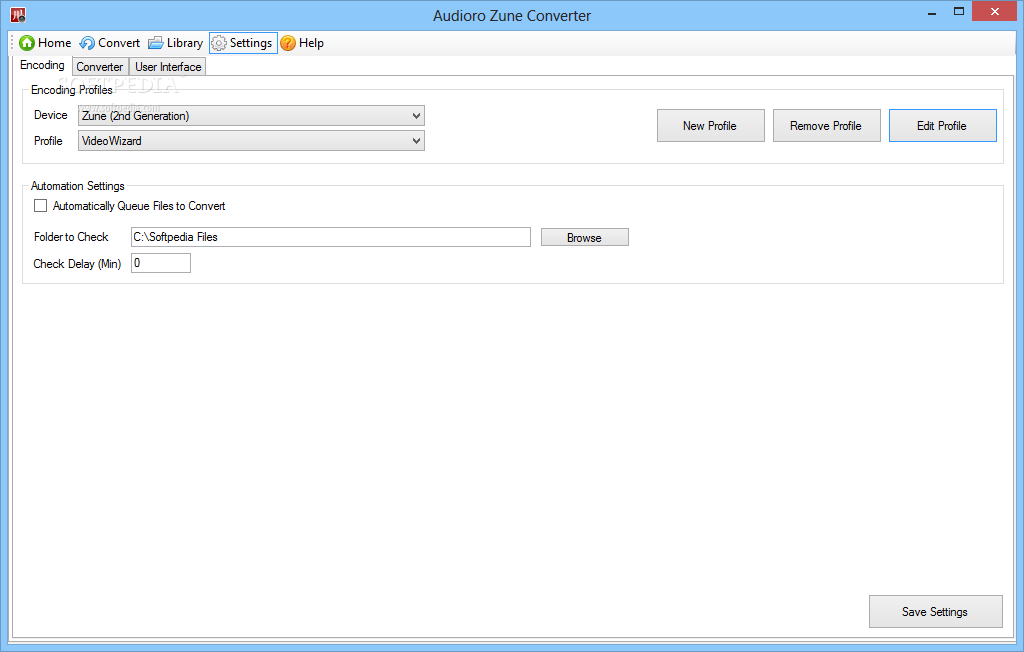The height and width of the screenshot is (652, 1024).
Task: Click the Automatically Queue Files to Convert label
Action: (x=139, y=206)
